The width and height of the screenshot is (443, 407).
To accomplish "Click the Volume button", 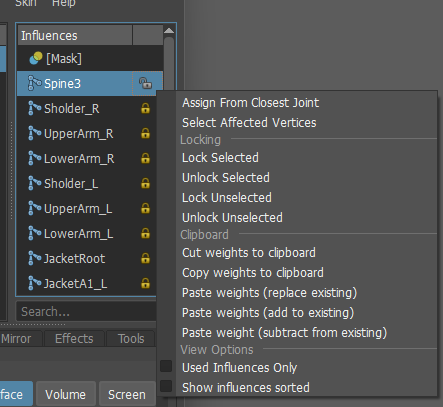I will (66, 394).
